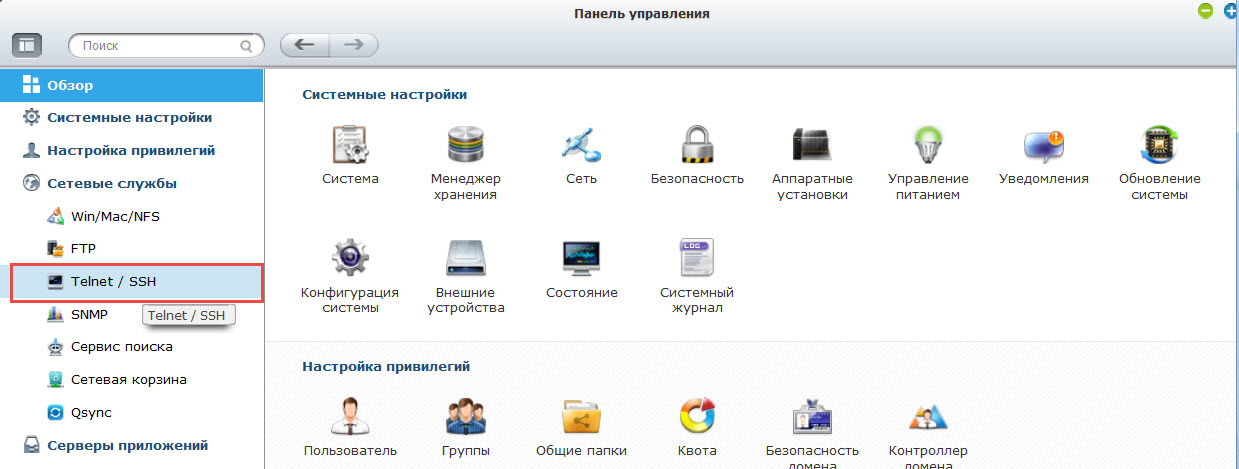The height and width of the screenshot is (469, 1239).
Task: Open Уведомления notifications icon
Action: click(1044, 145)
